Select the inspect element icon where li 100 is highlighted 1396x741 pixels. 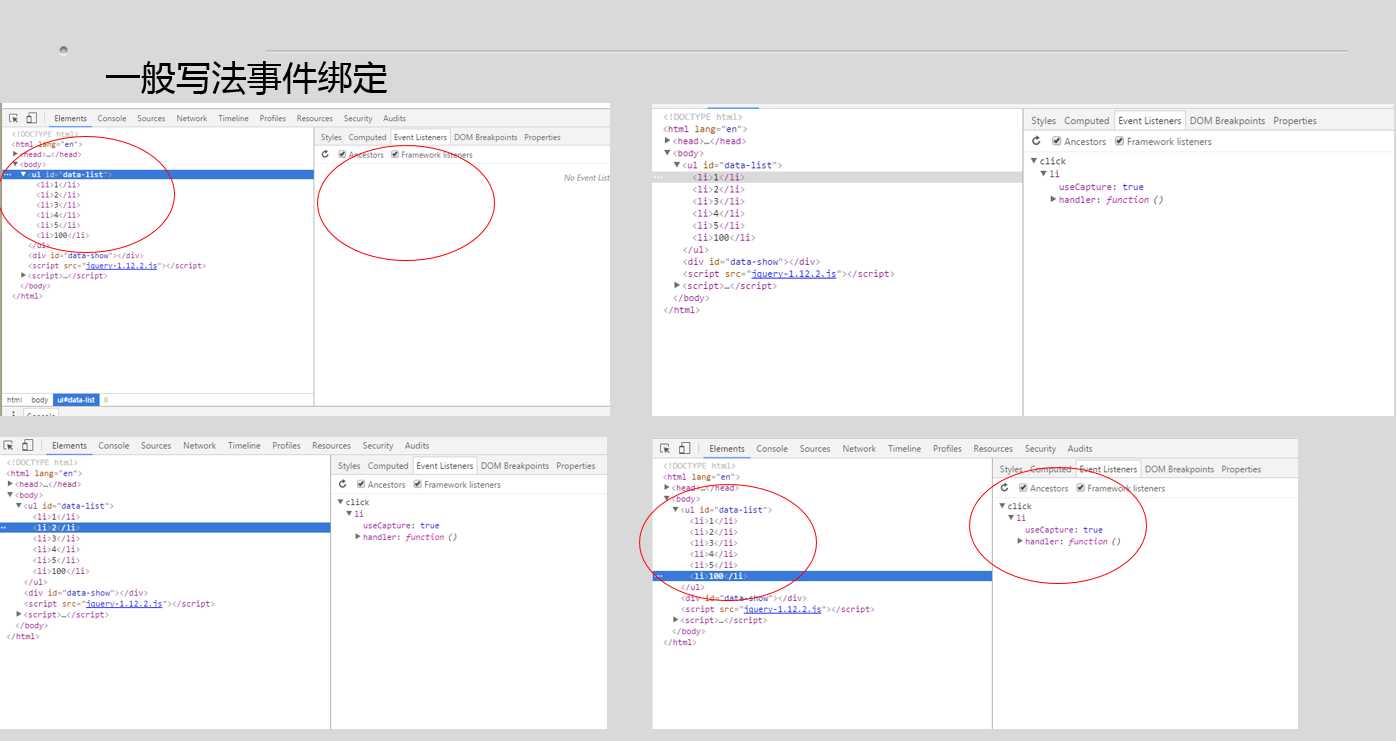pos(666,448)
